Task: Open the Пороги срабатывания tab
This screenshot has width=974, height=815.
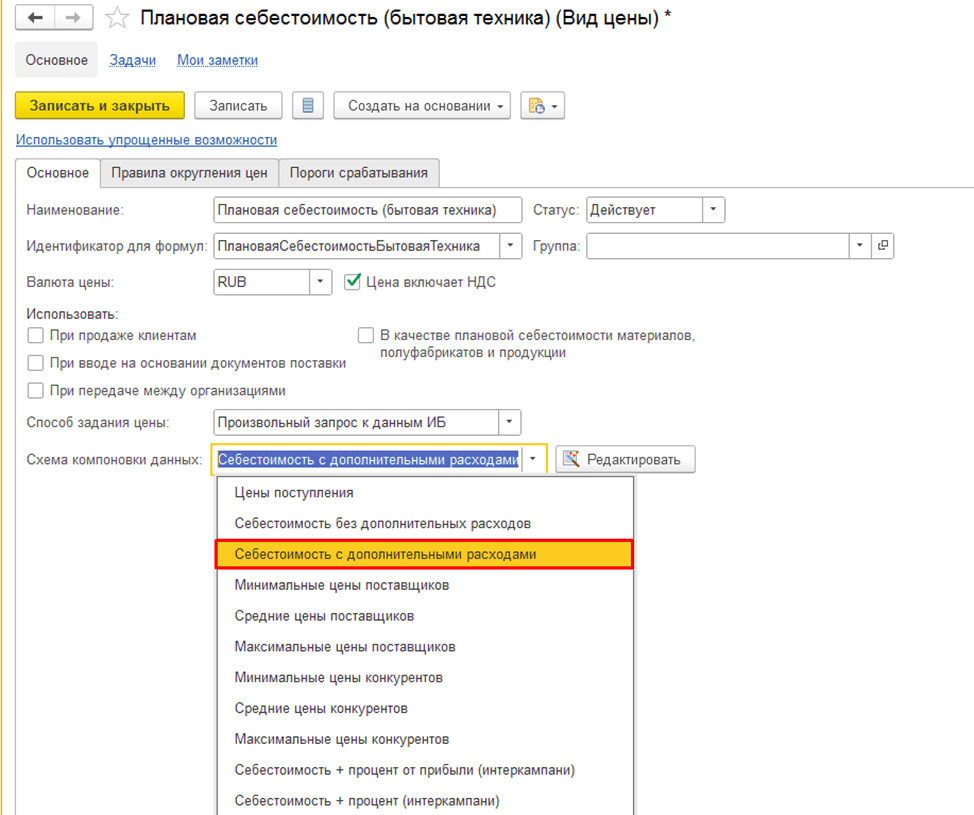Action: click(x=359, y=172)
